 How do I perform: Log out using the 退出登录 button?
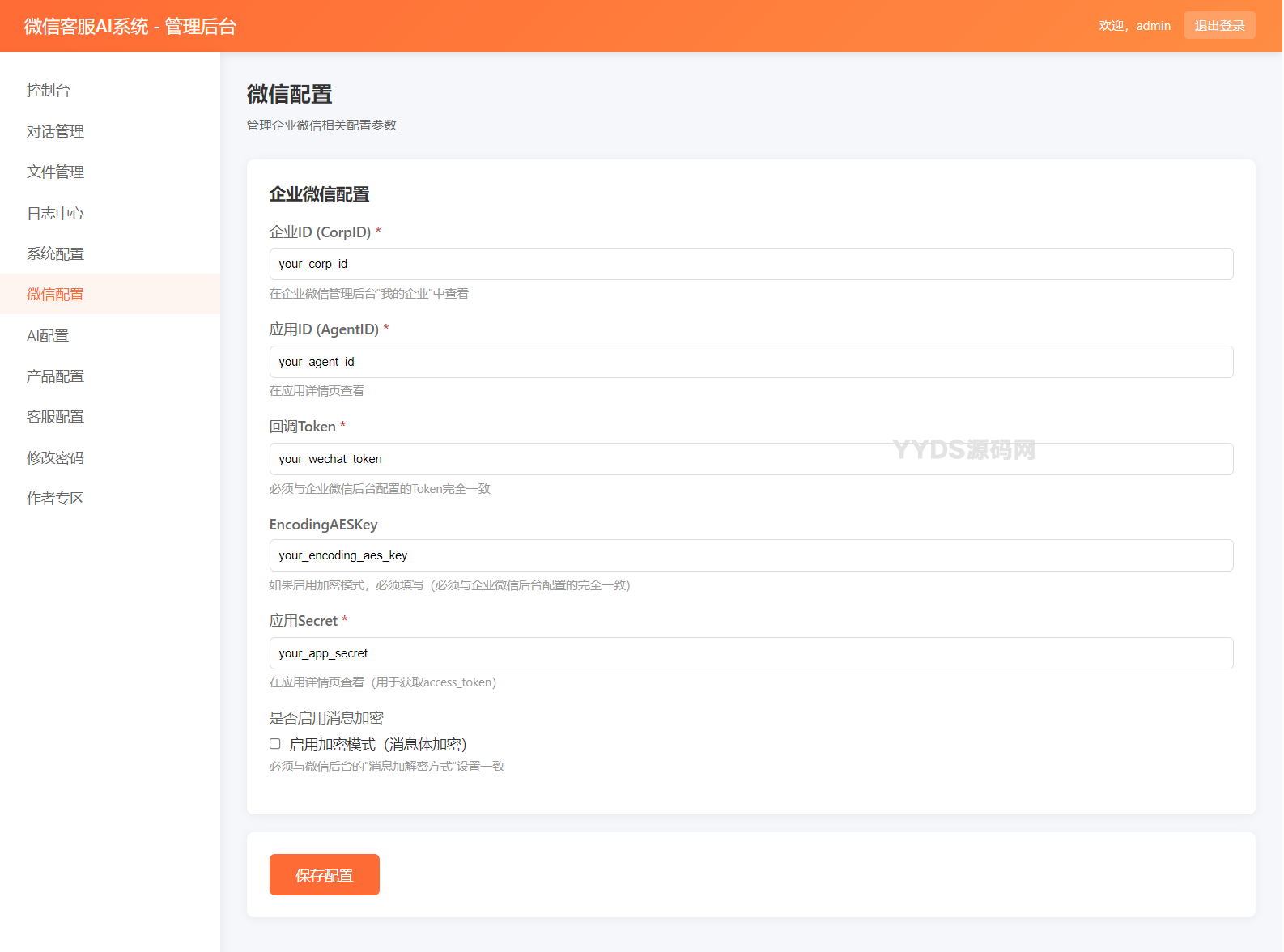click(x=1219, y=26)
